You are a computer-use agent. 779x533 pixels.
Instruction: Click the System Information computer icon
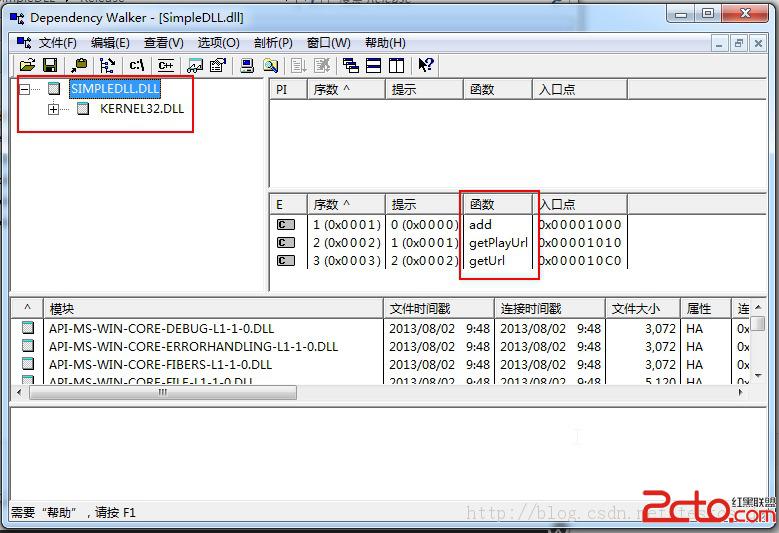point(247,65)
